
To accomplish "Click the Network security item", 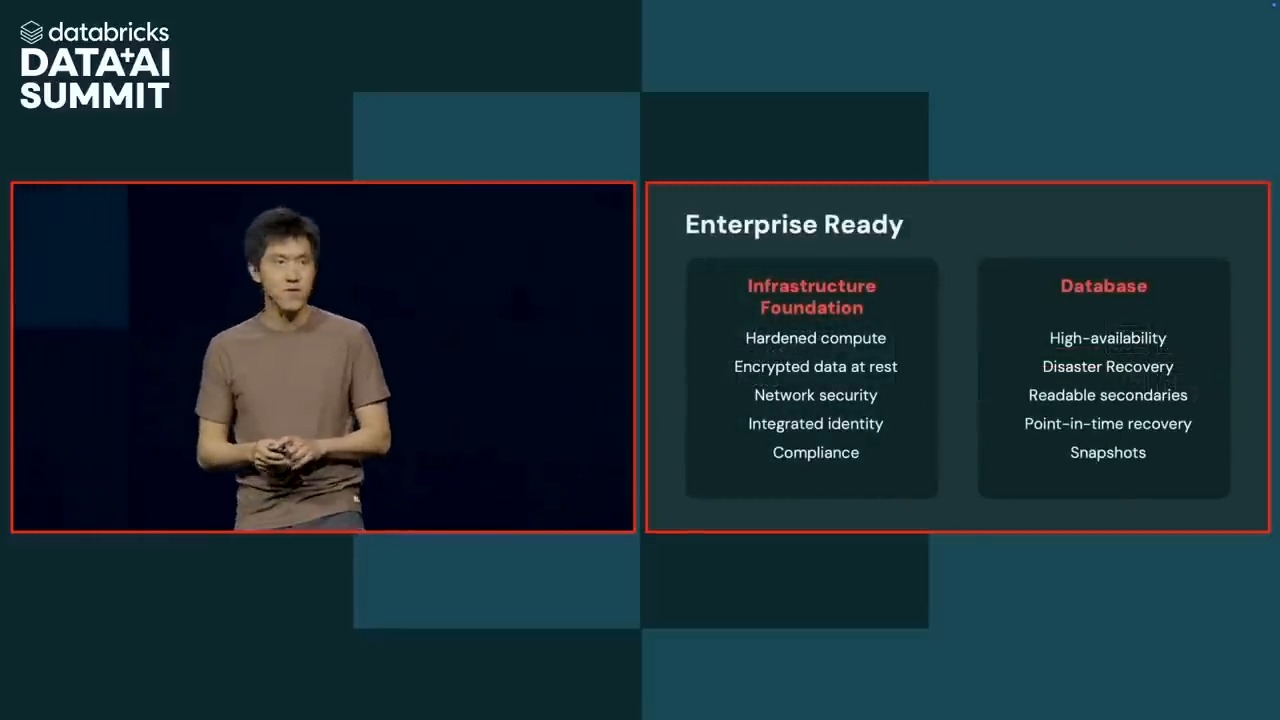I will pos(815,395).
